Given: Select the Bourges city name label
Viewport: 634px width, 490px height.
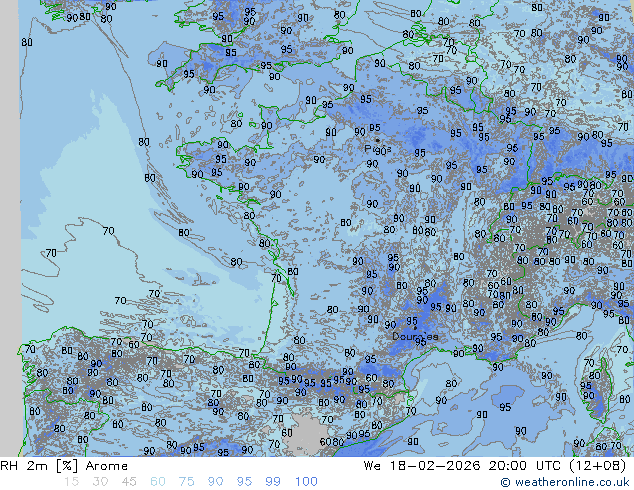Looking at the screenshot, I should coord(414,338).
